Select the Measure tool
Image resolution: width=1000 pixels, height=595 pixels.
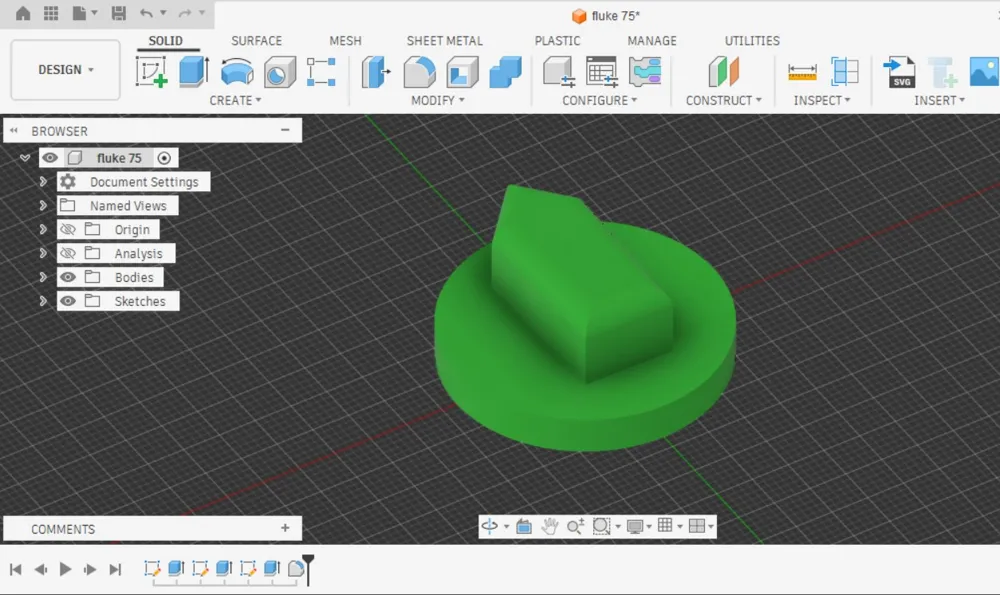point(802,71)
